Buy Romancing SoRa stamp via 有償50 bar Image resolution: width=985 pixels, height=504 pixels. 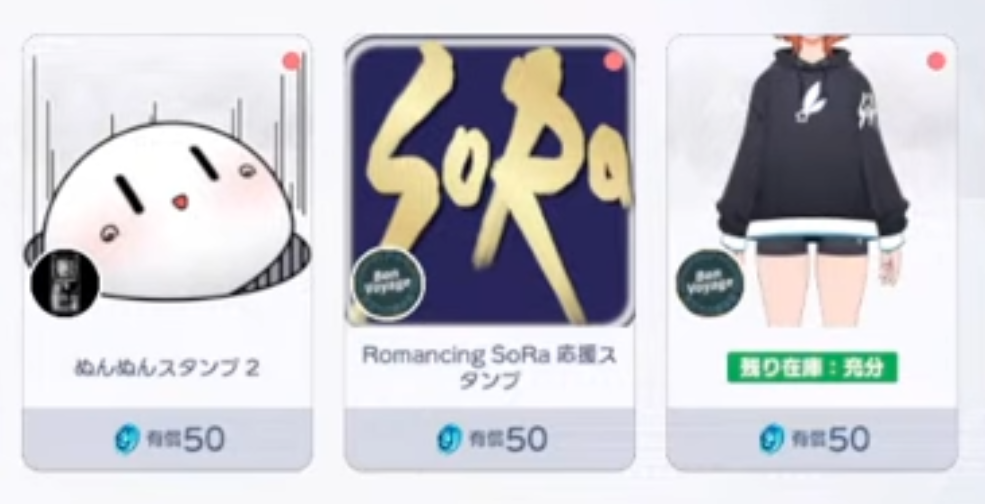(x=490, y=439)
